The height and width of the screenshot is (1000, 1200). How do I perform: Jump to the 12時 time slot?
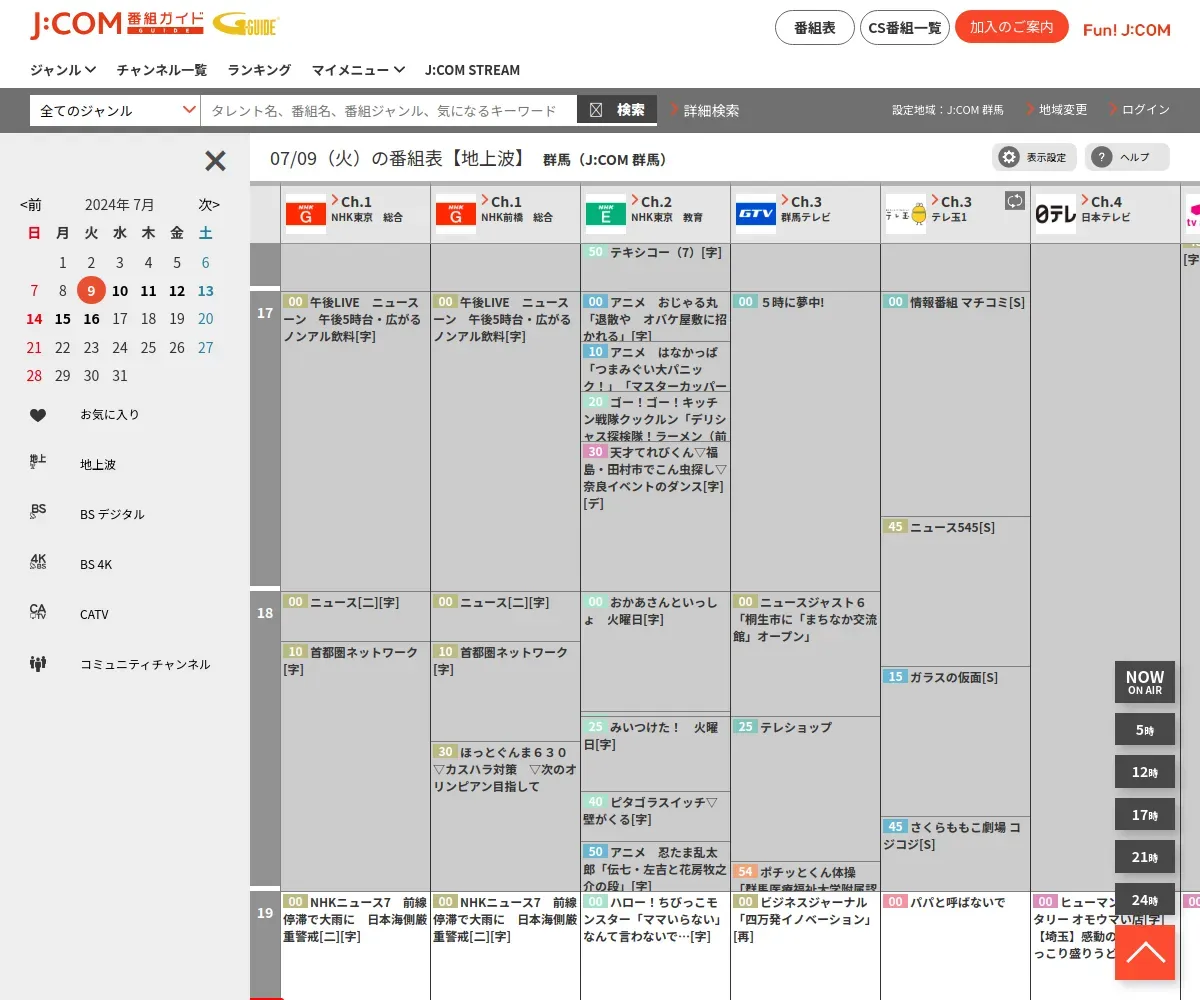point(1145,772)
